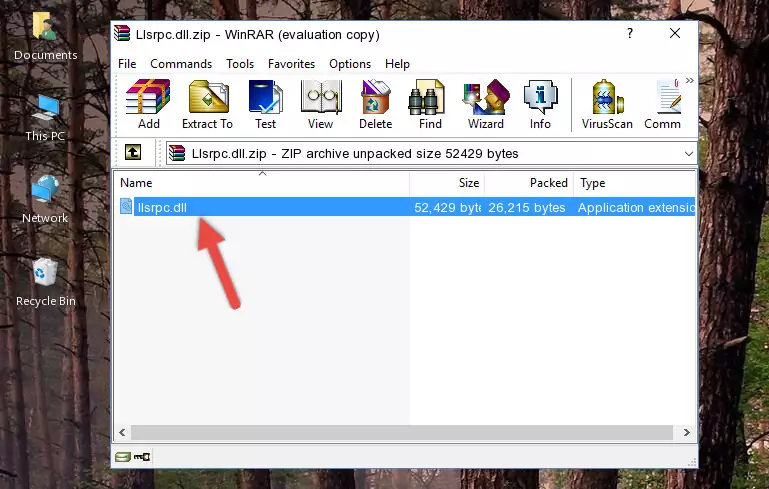Click the llsrpc.dll file icon
The width and height of the screenshot is (769, 489).
(126, 206)
